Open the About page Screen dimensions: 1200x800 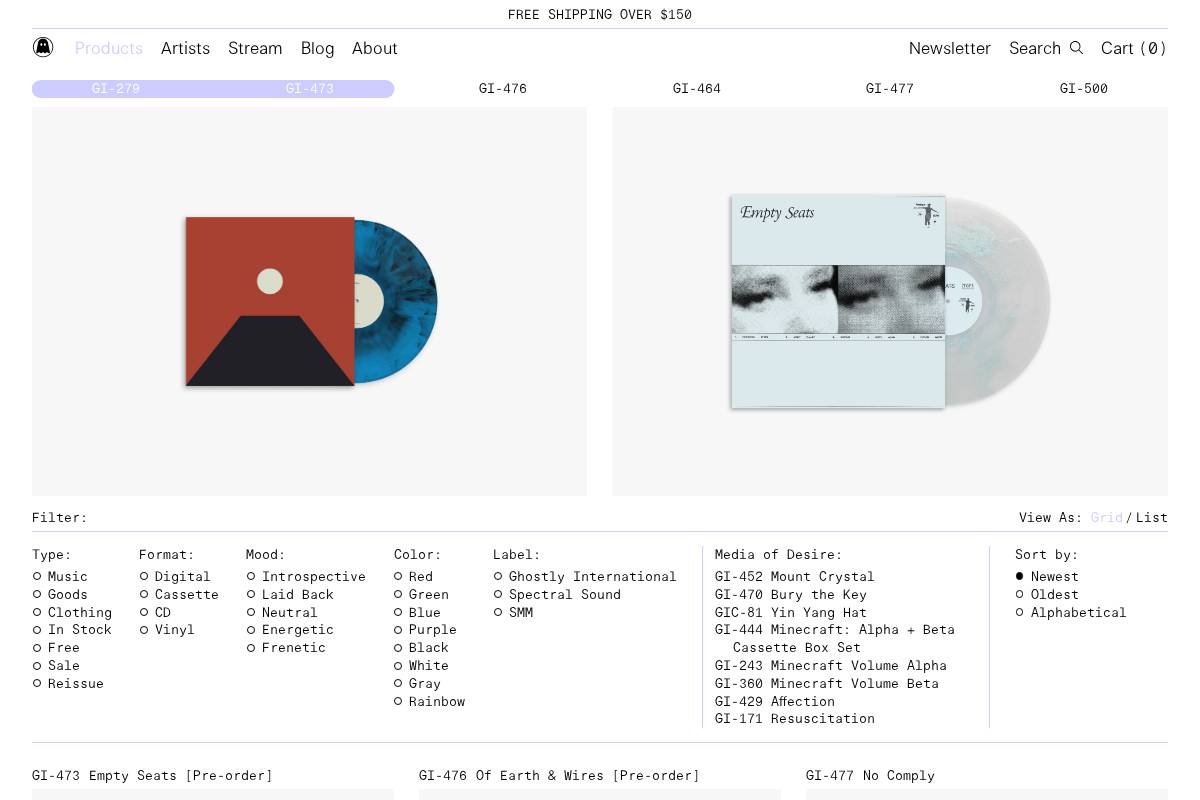[x=375, y=48]
